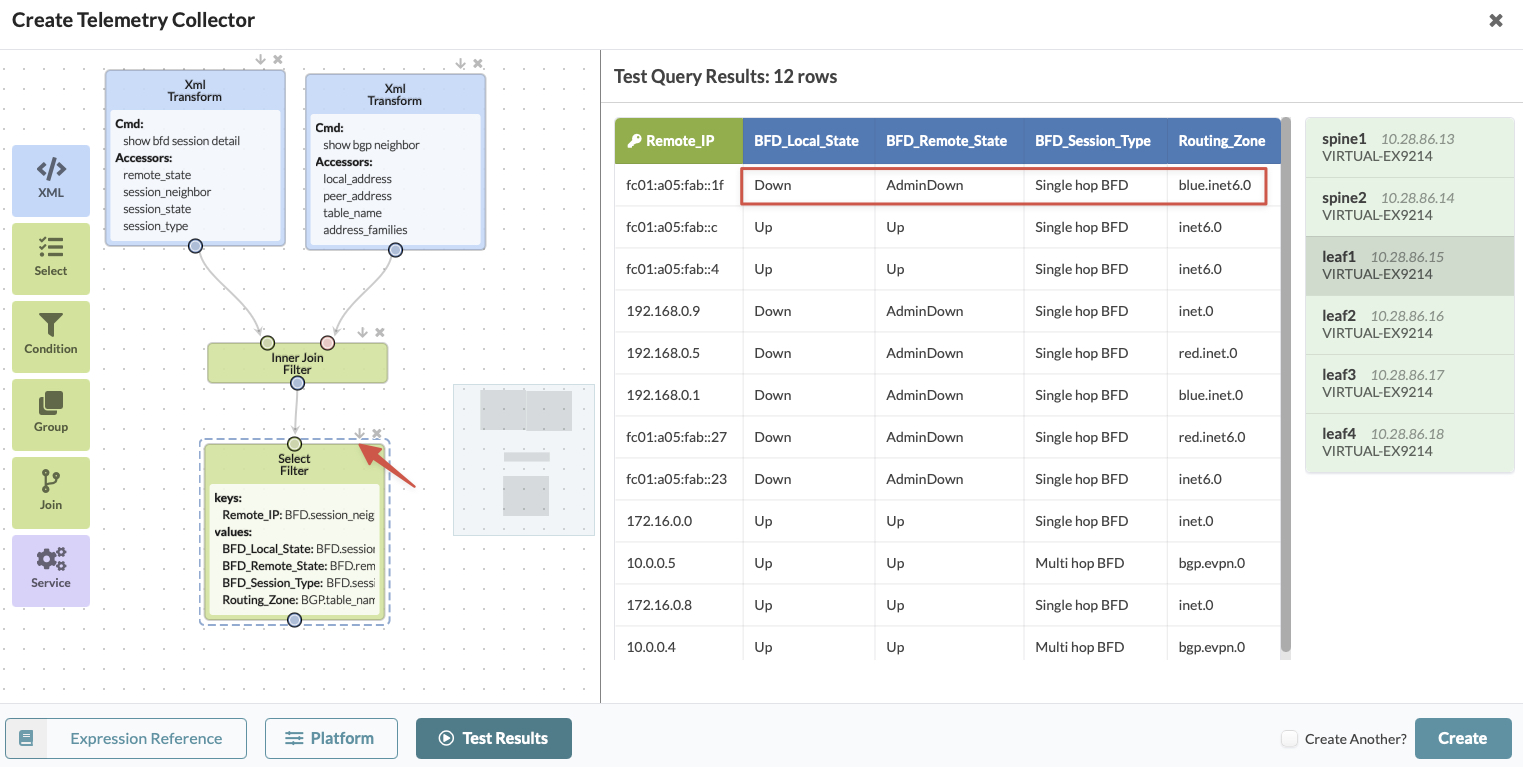
Task: Click cell blue.inet6.0
Action: point(1223,185)
